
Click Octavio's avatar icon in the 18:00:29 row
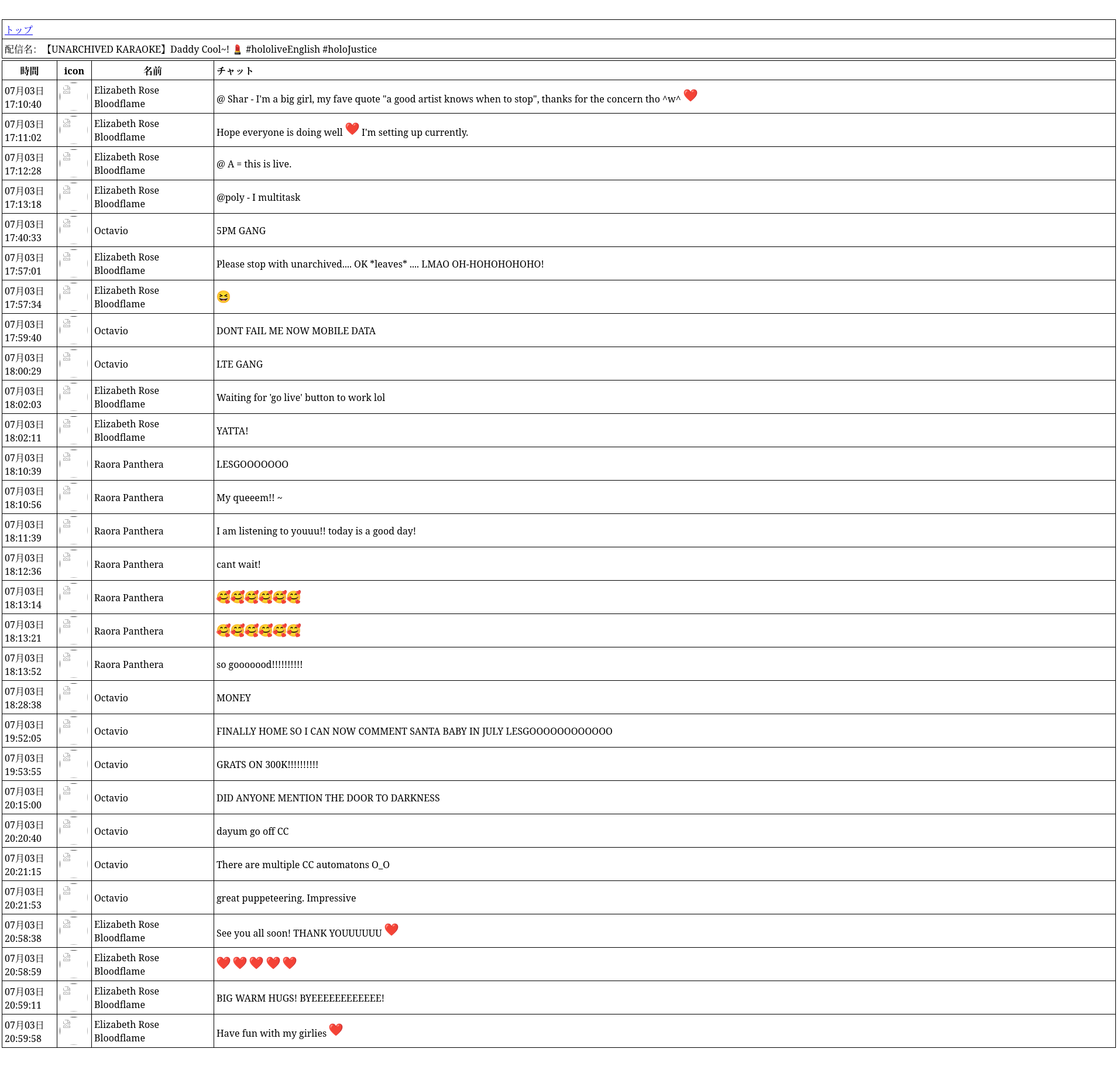pyautogui.click(x=74, y=364)
